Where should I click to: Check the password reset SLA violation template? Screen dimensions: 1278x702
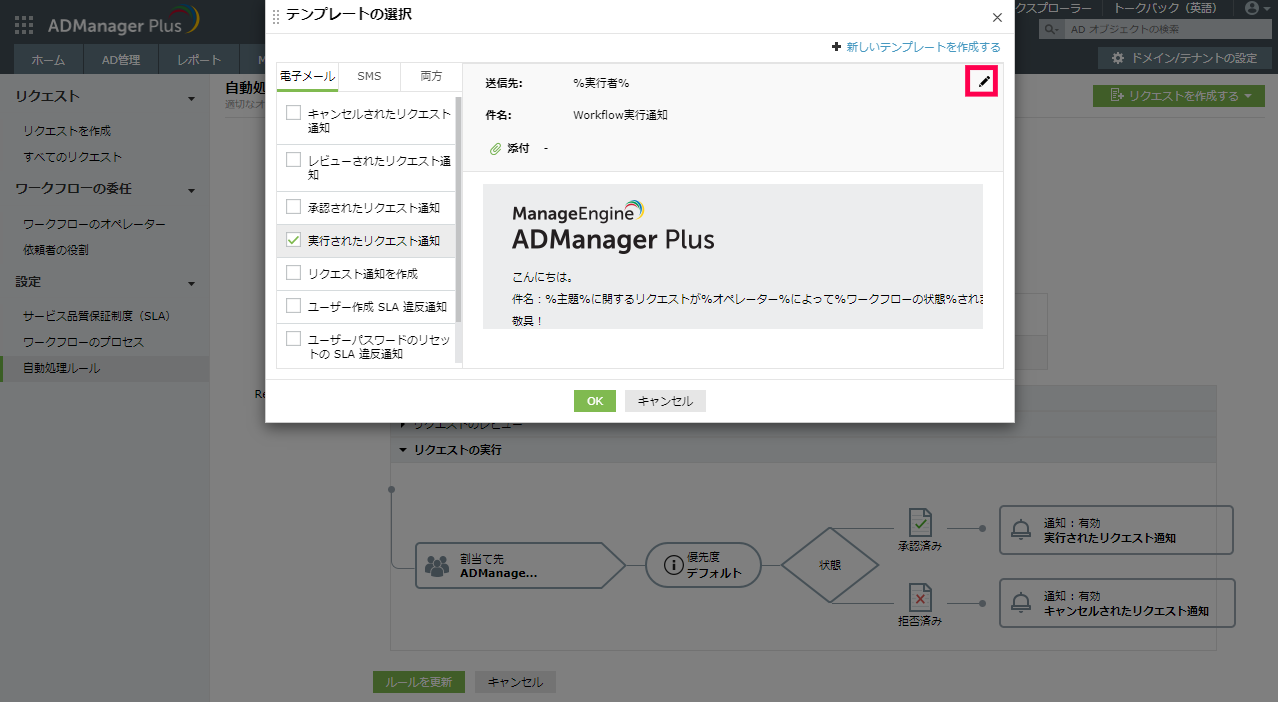(293, 338)
